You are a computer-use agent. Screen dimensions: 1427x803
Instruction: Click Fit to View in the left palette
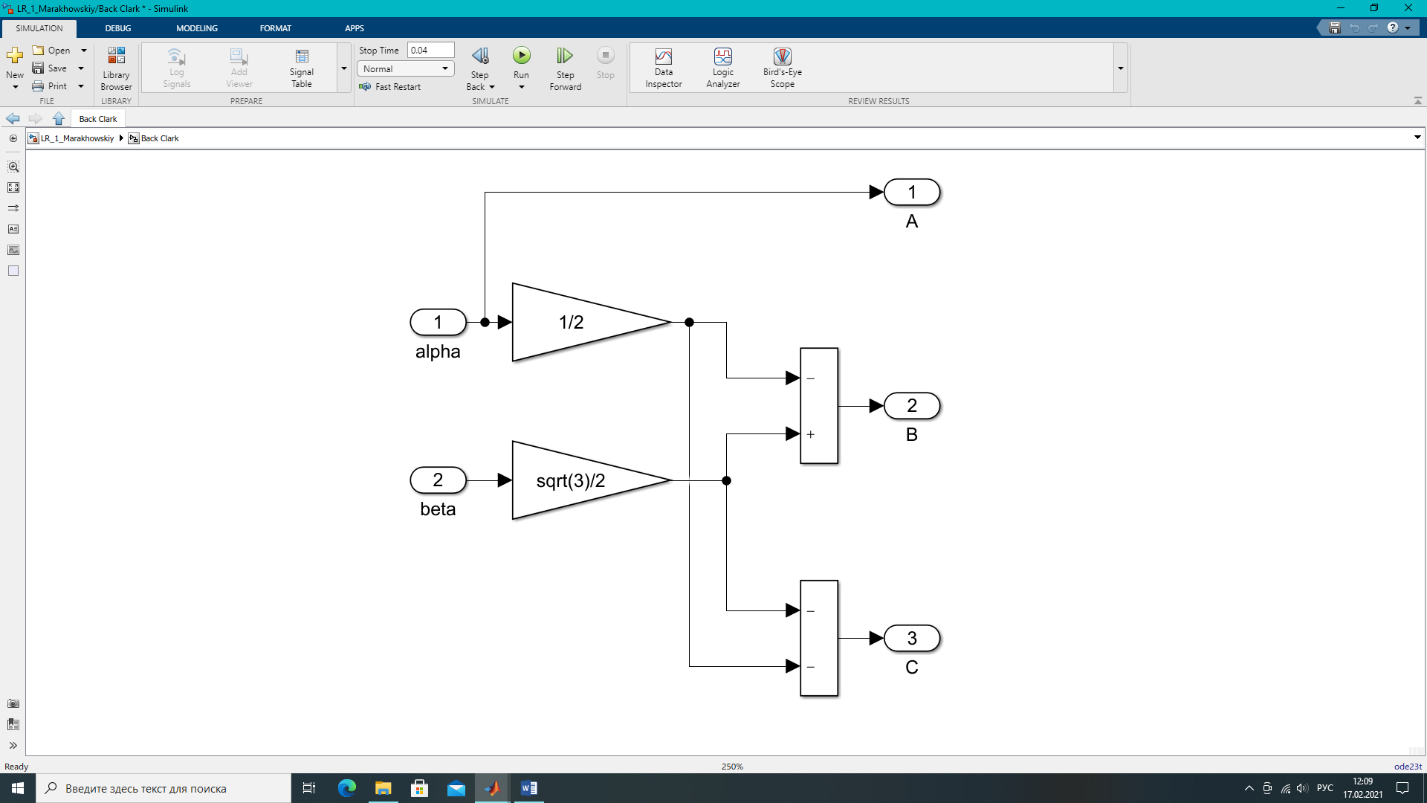pos(13,187)
